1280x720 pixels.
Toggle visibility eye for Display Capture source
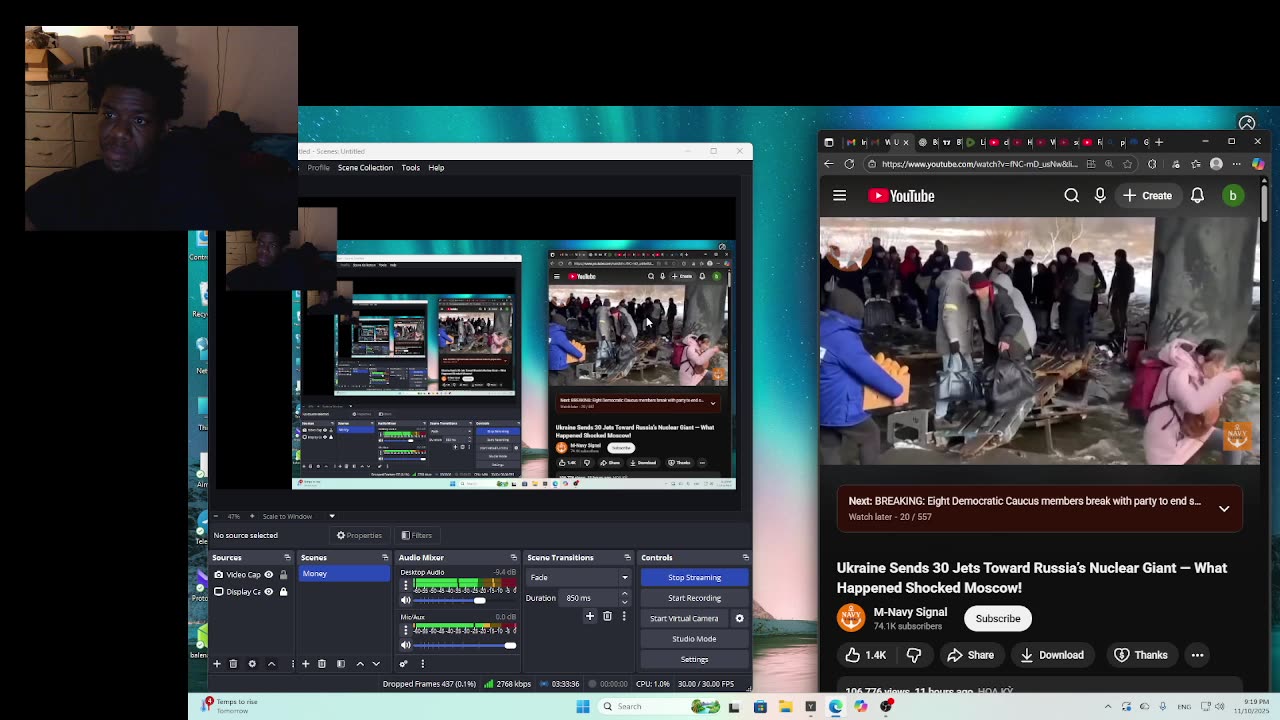point(268,591)
